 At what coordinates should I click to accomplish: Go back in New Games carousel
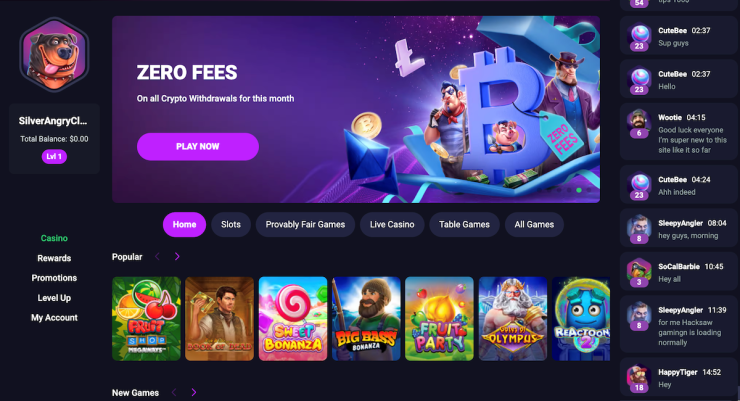(x=174, y=393)
